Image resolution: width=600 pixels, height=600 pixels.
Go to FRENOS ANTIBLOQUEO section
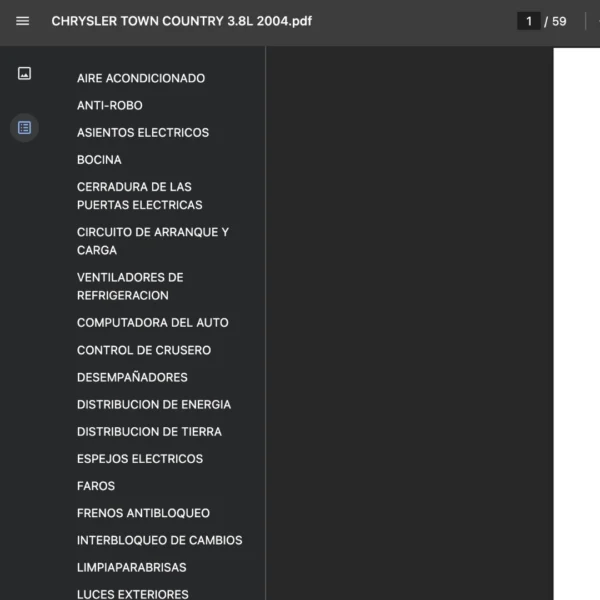pyautogui.click(x=143, y=512)
